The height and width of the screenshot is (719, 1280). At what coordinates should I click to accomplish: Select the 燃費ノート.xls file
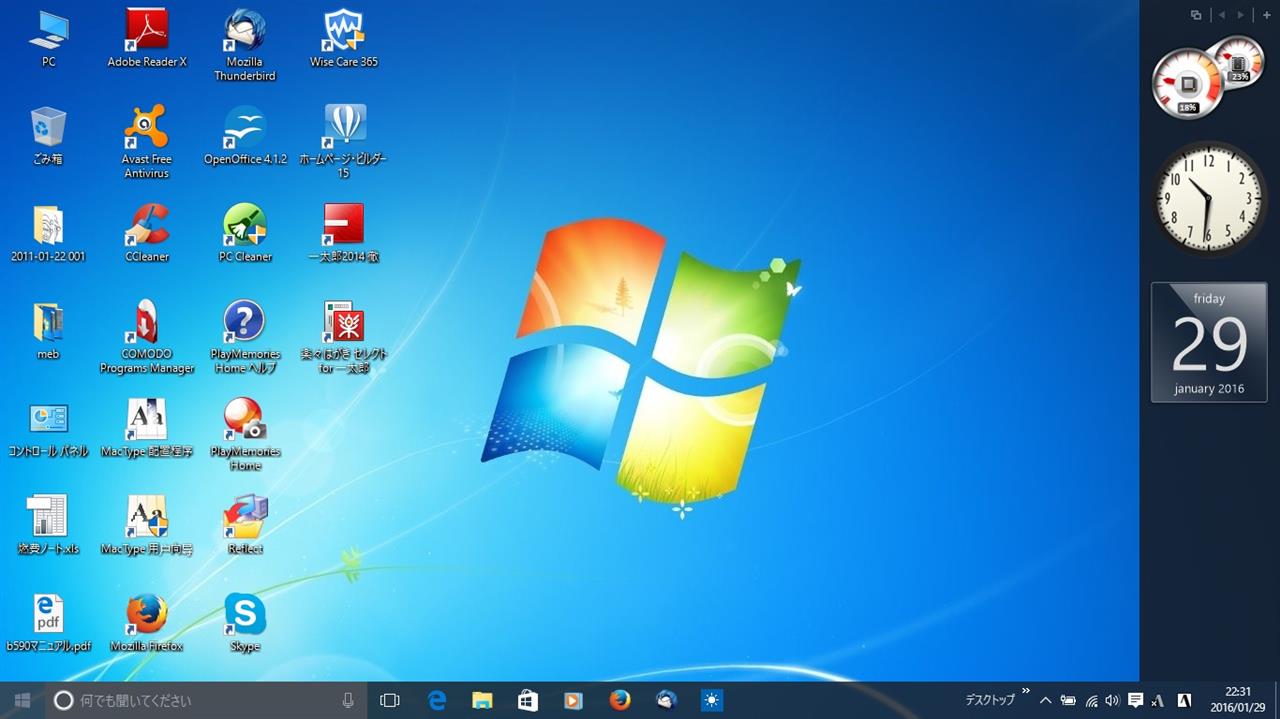tap(48, 526)
